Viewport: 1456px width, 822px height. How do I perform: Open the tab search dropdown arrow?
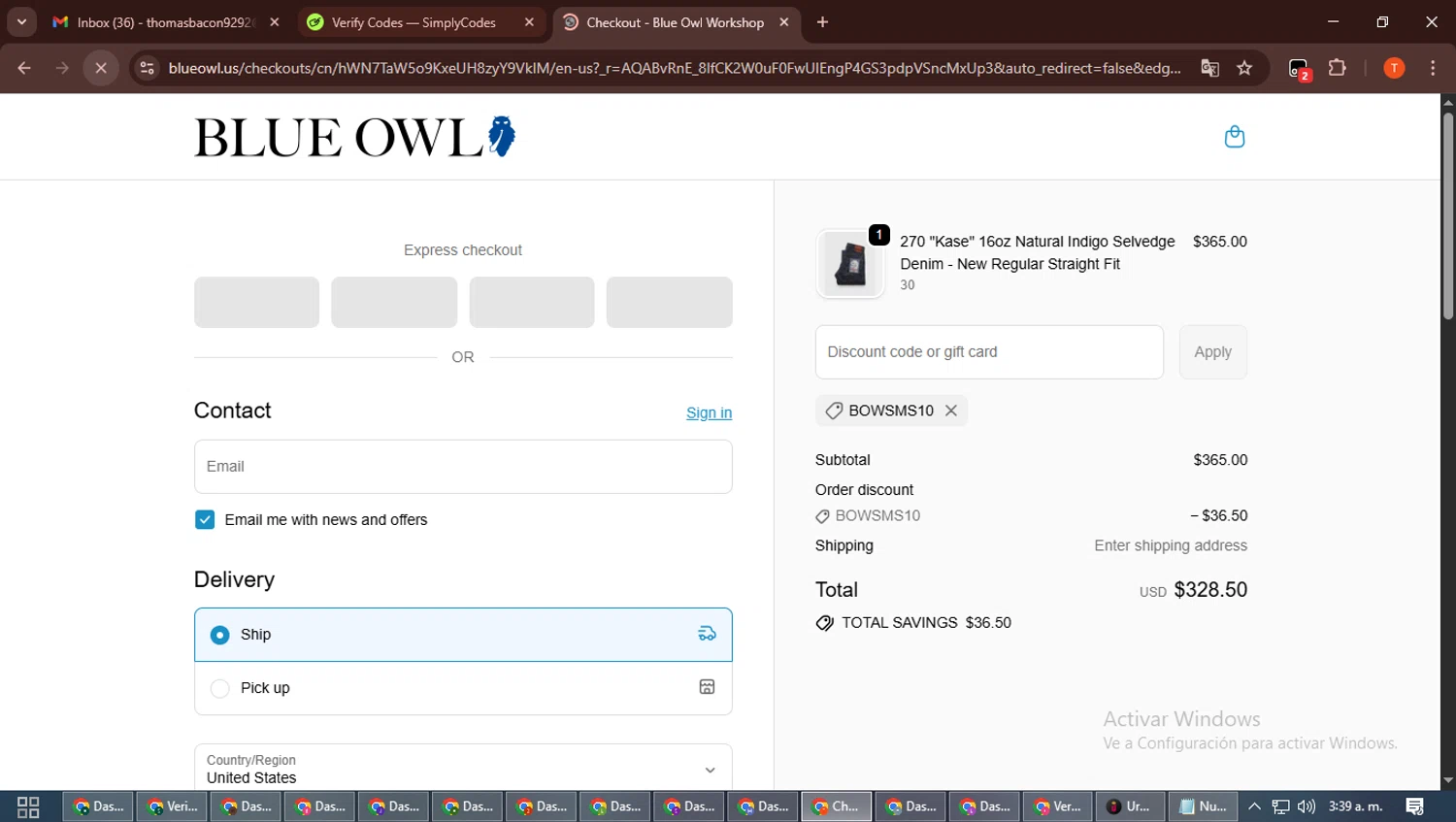pos(21,21)
